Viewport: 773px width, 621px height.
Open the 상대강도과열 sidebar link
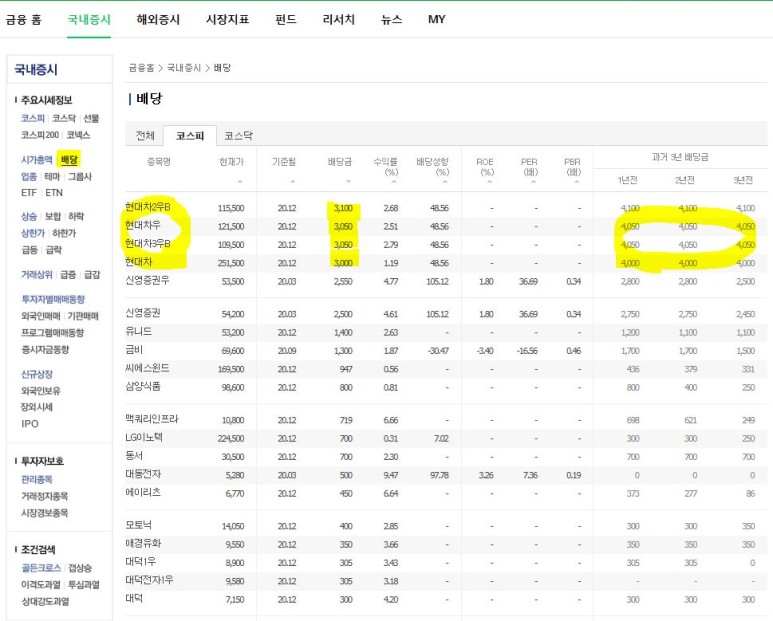(x=45, y=601)
